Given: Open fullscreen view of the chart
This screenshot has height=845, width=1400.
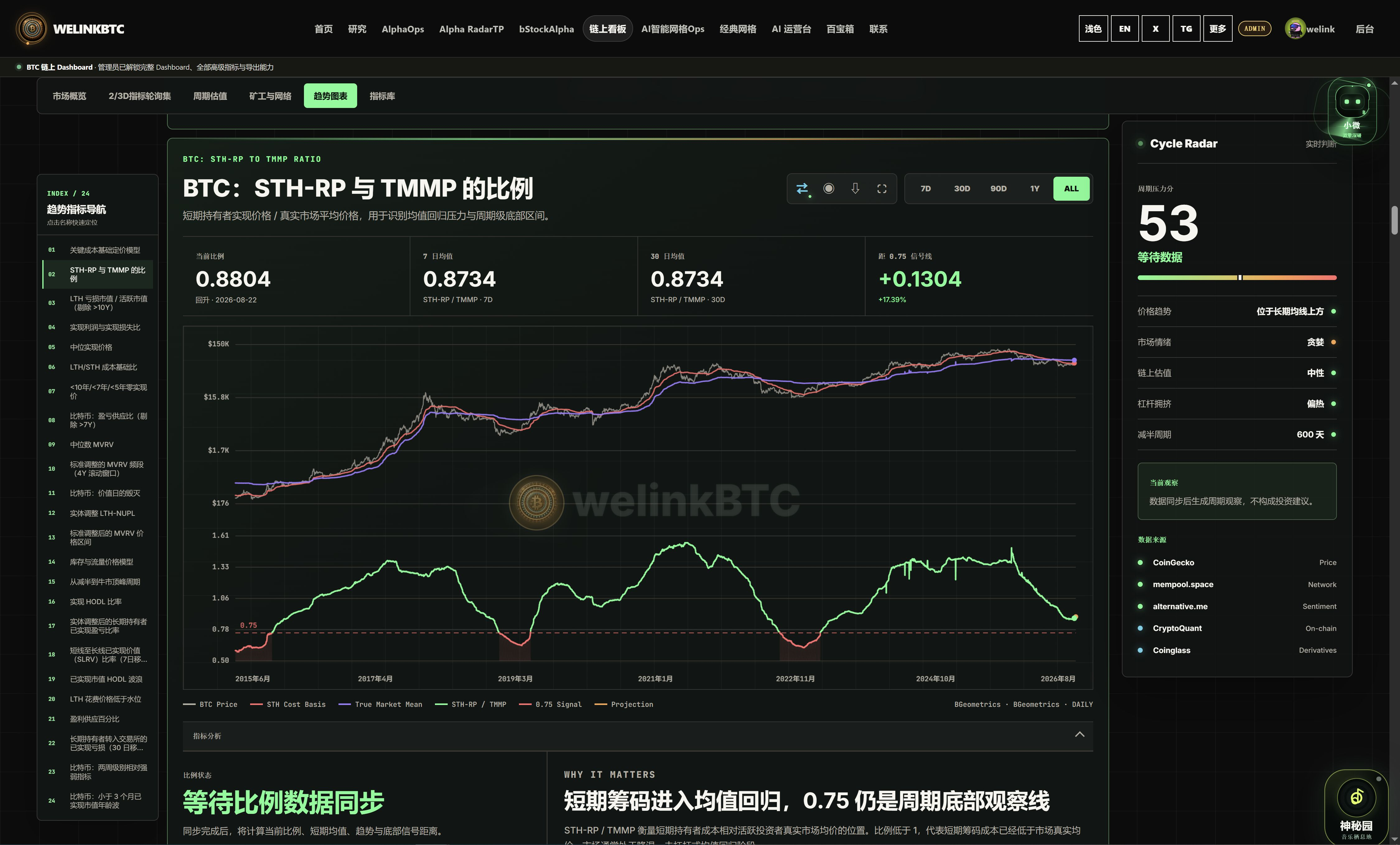Looking at the screenshot, I should pos(882,189).
